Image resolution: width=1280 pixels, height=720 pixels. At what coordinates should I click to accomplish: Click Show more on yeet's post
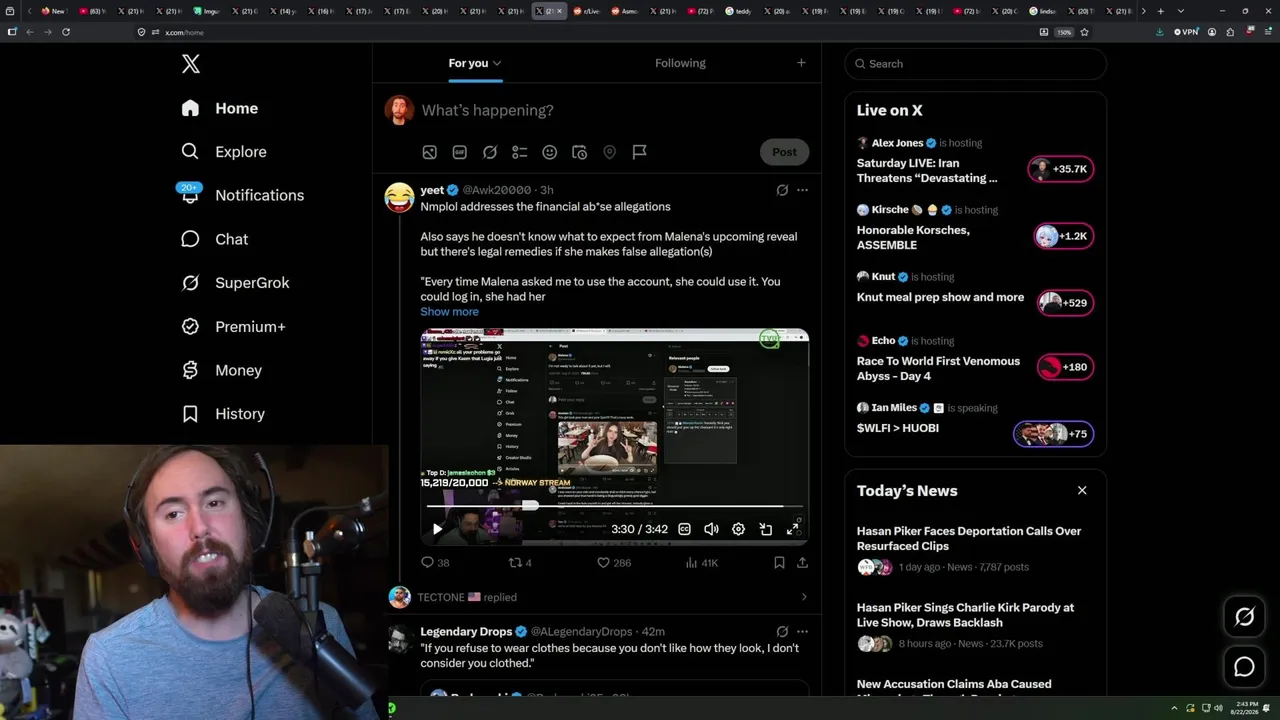coord(449,312)
